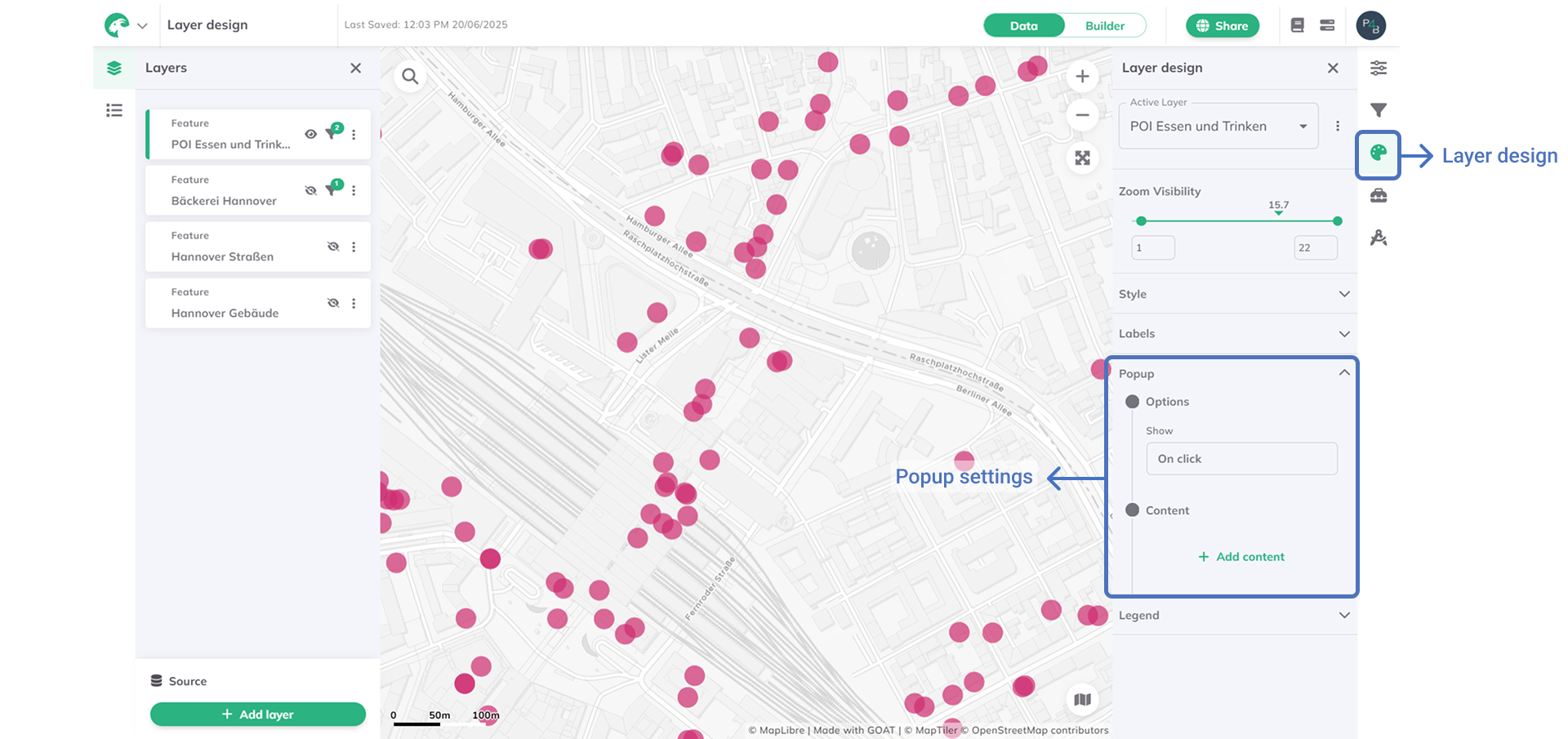1568x739 pixels.
Task: Open the map search magnifier
Action: tap(410, 77)
